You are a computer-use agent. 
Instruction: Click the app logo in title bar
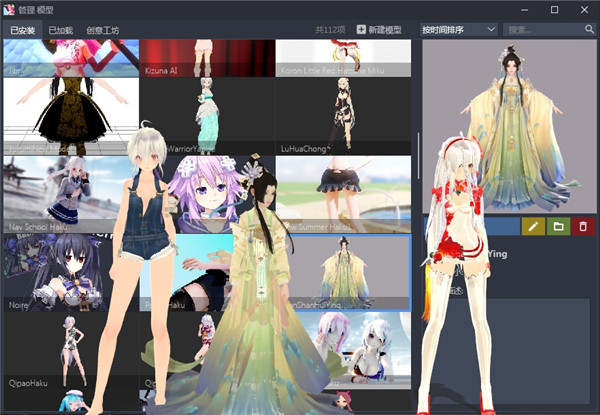pyautogui.click(x=8, y=10)
